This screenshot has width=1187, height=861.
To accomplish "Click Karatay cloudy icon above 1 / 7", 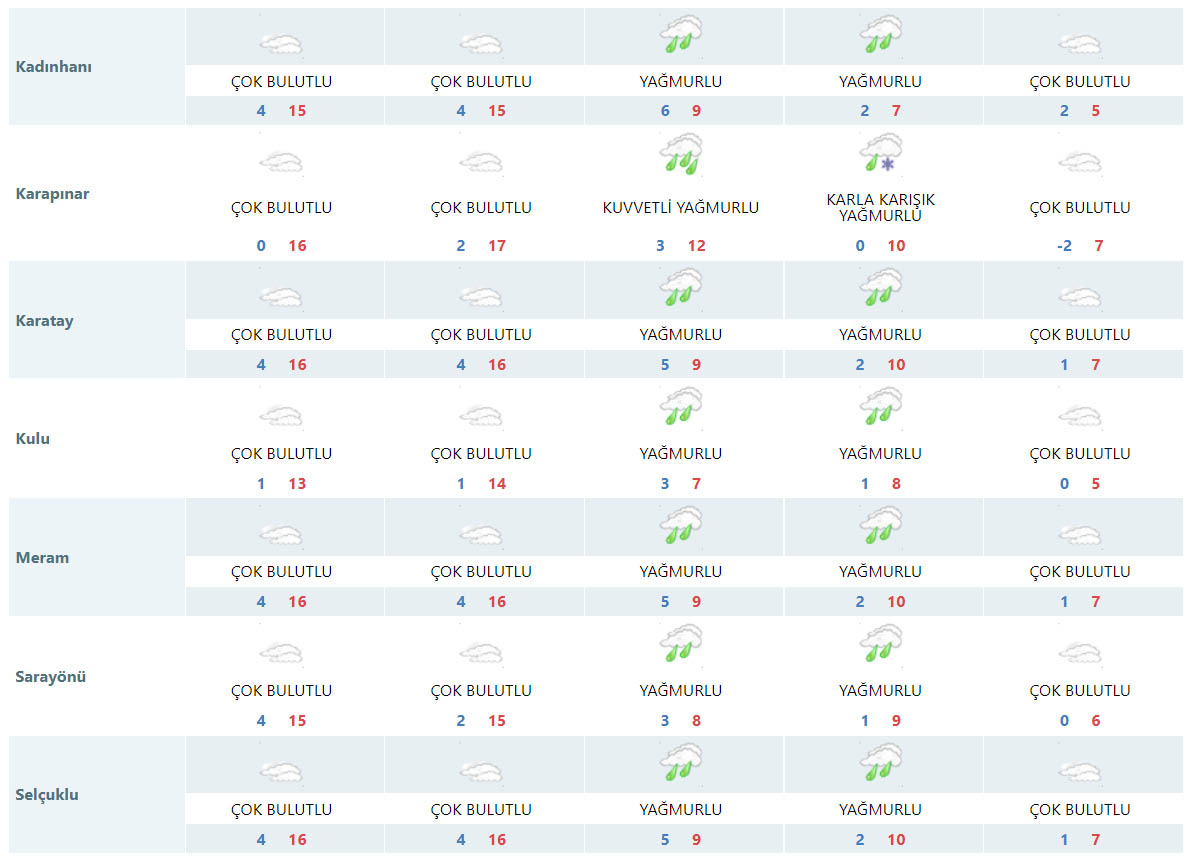I will coord(1080,297).
